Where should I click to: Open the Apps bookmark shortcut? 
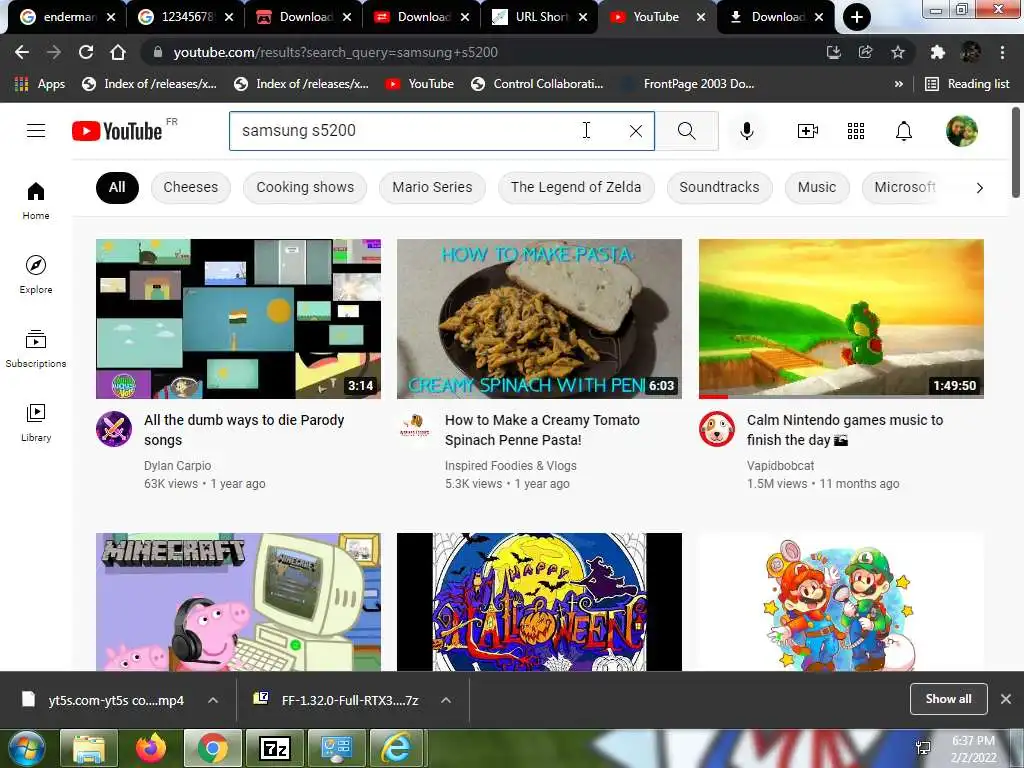point(40,84)
